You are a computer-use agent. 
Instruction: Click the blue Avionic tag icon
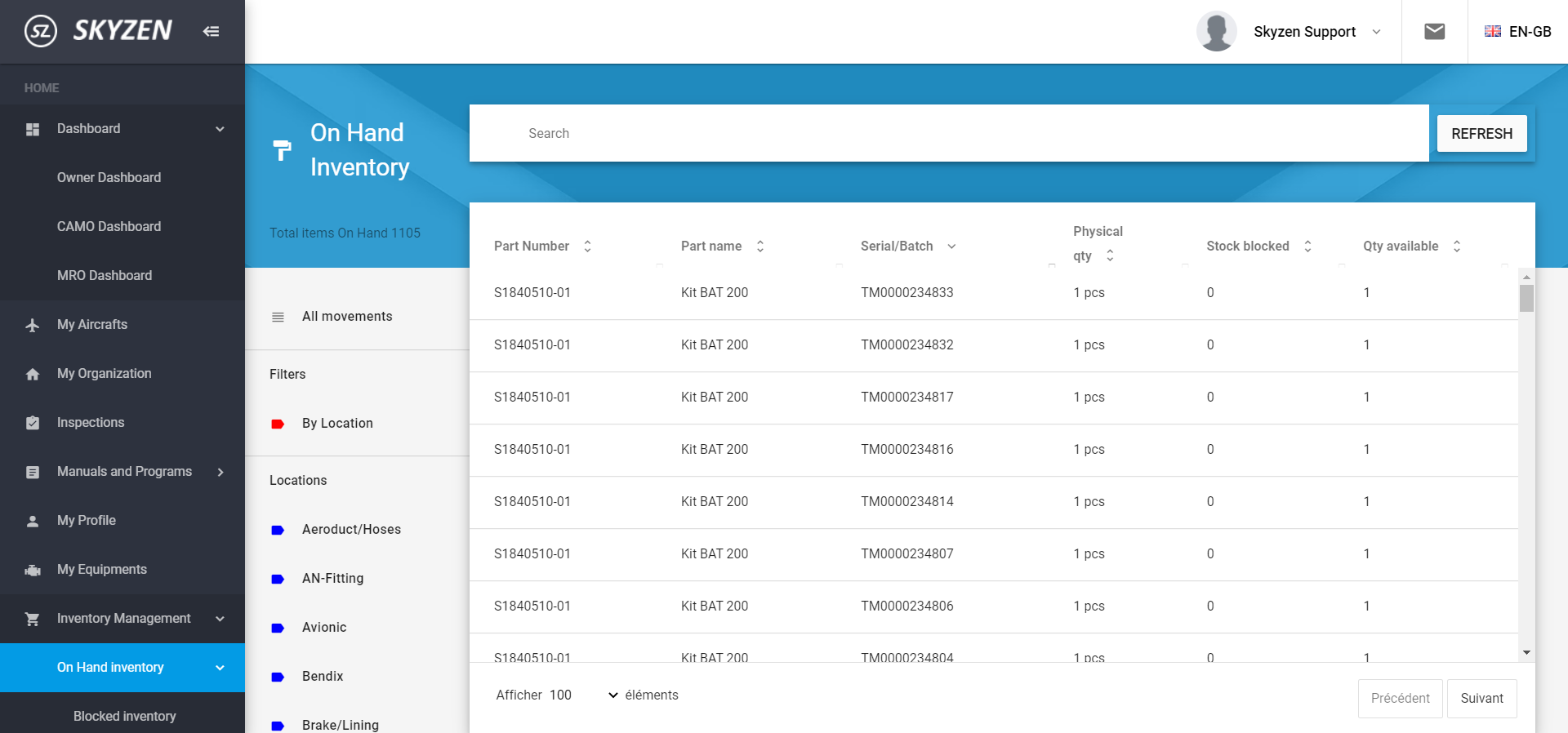tap(278, 628)
